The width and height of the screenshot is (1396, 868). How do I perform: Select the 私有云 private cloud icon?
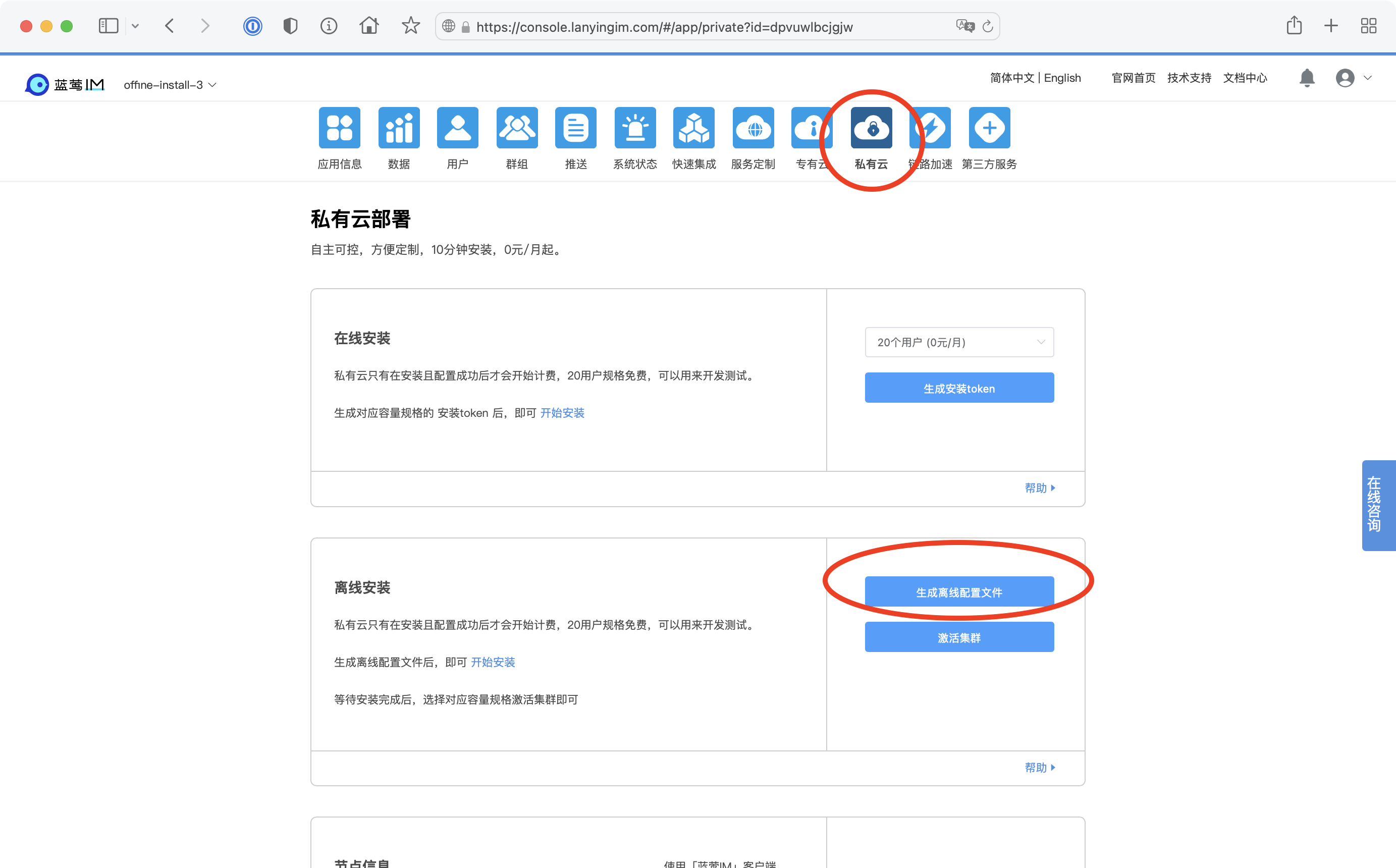[871, 128]
